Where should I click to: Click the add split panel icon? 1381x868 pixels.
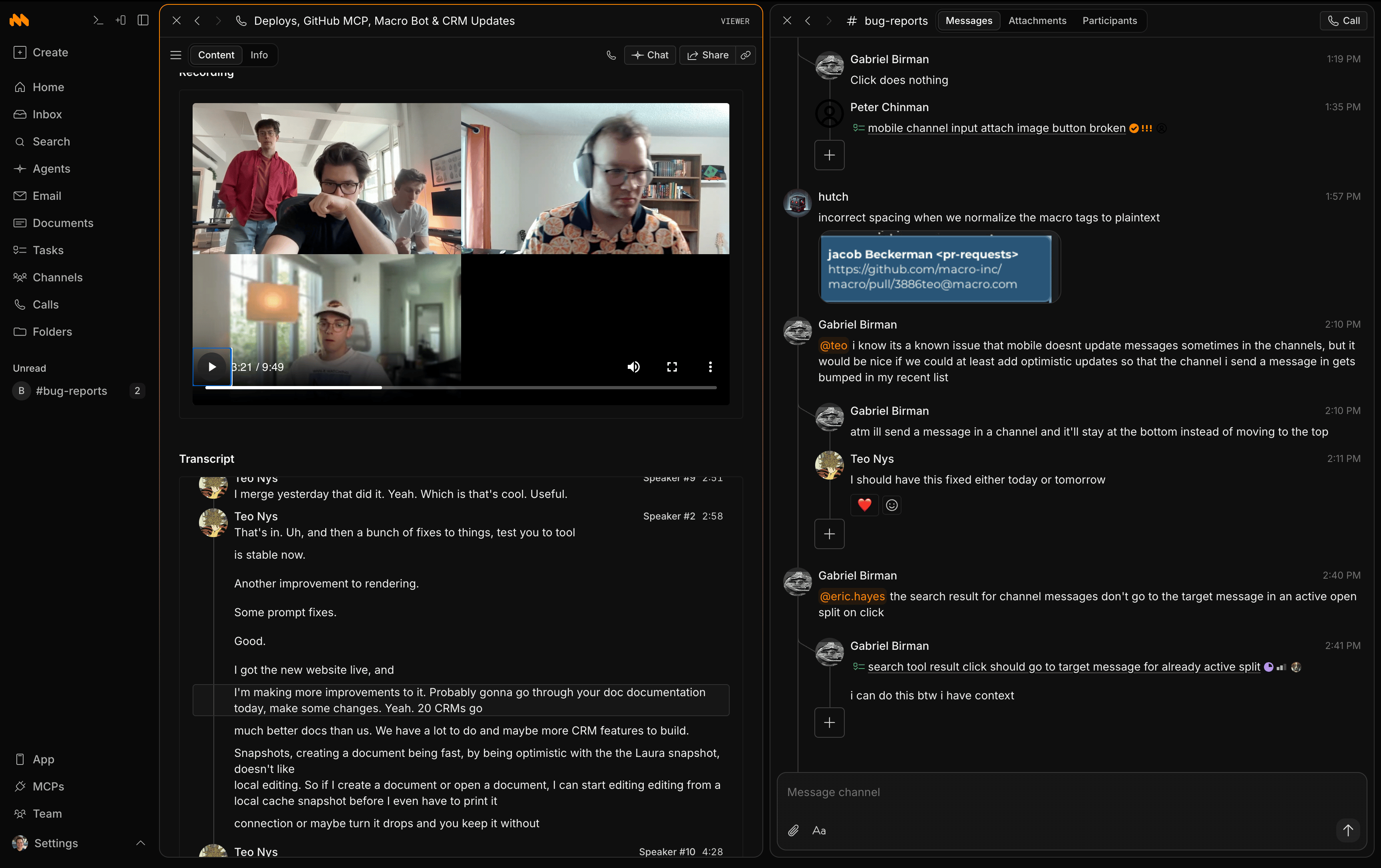pyautogui.click(x=120, y=21)
